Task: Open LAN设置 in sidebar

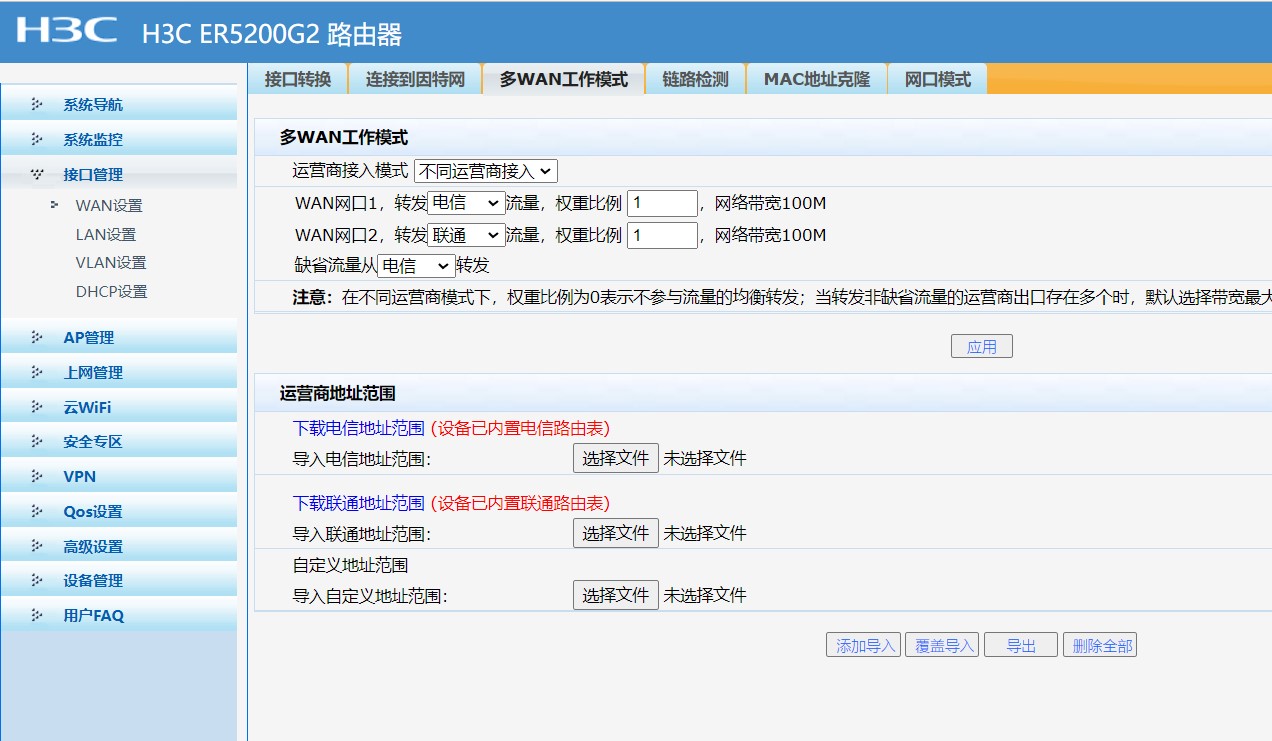Action: (x=106, y=235)
